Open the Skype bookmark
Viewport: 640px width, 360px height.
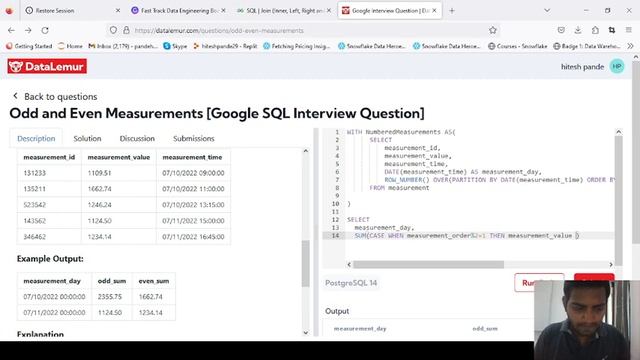(x=175, y=46)
